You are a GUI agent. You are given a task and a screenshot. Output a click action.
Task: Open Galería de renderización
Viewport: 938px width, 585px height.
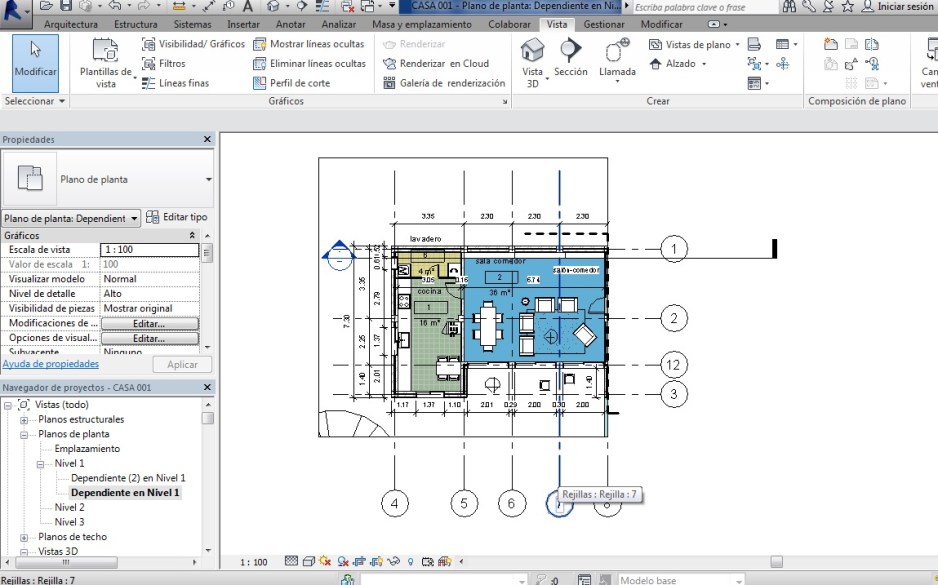tap(444, 83)
